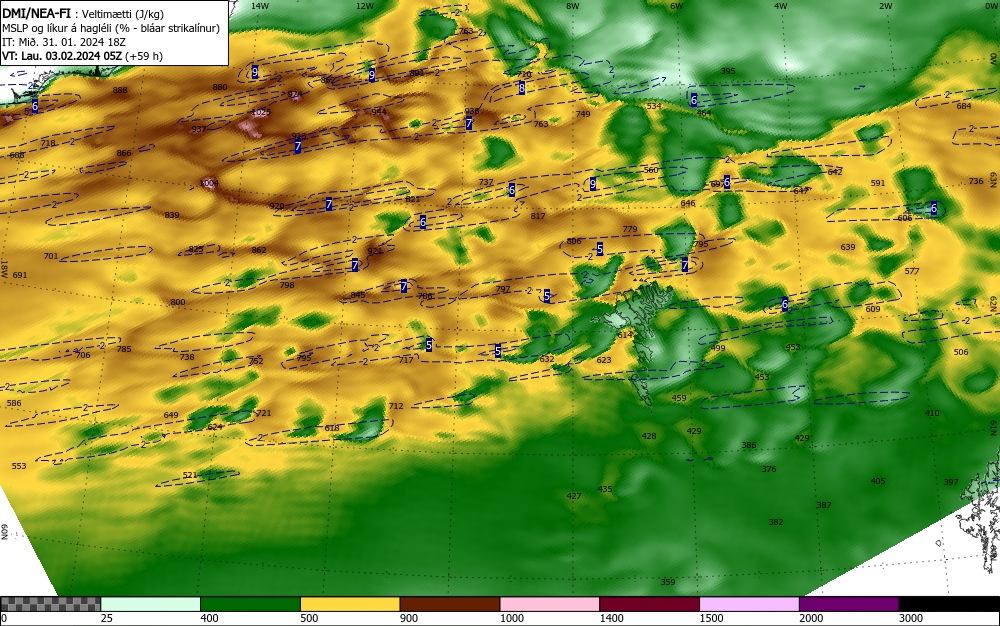This screenshot has height=626, width=1000.
Task: Click the '6W' longitude label
Action: click(677, 6)
